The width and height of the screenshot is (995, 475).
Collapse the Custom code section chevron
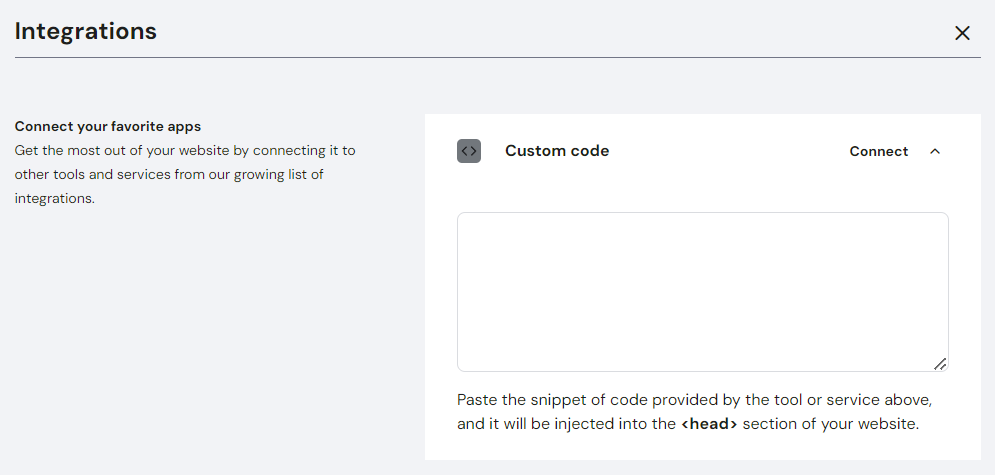click(935, 152)
